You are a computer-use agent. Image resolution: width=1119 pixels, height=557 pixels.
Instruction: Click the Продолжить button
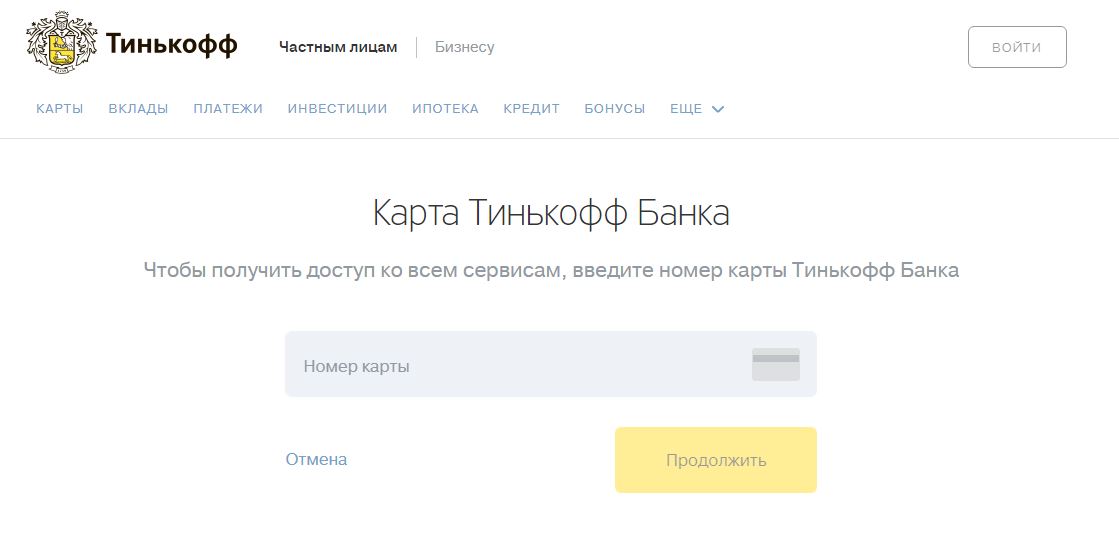pos(716,460)
